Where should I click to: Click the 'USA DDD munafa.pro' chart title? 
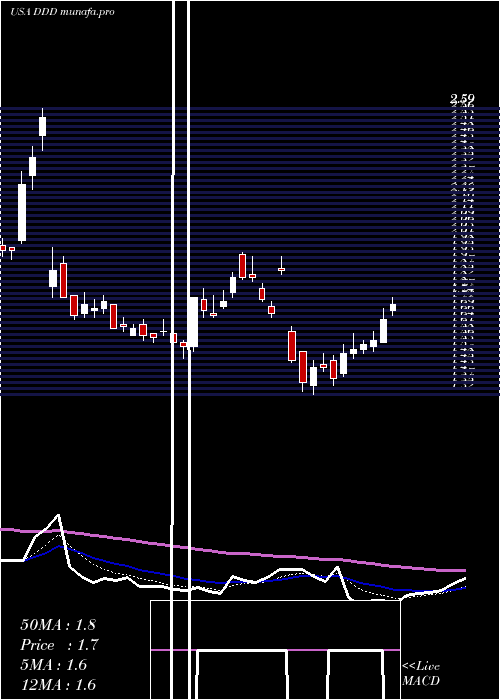62,12
